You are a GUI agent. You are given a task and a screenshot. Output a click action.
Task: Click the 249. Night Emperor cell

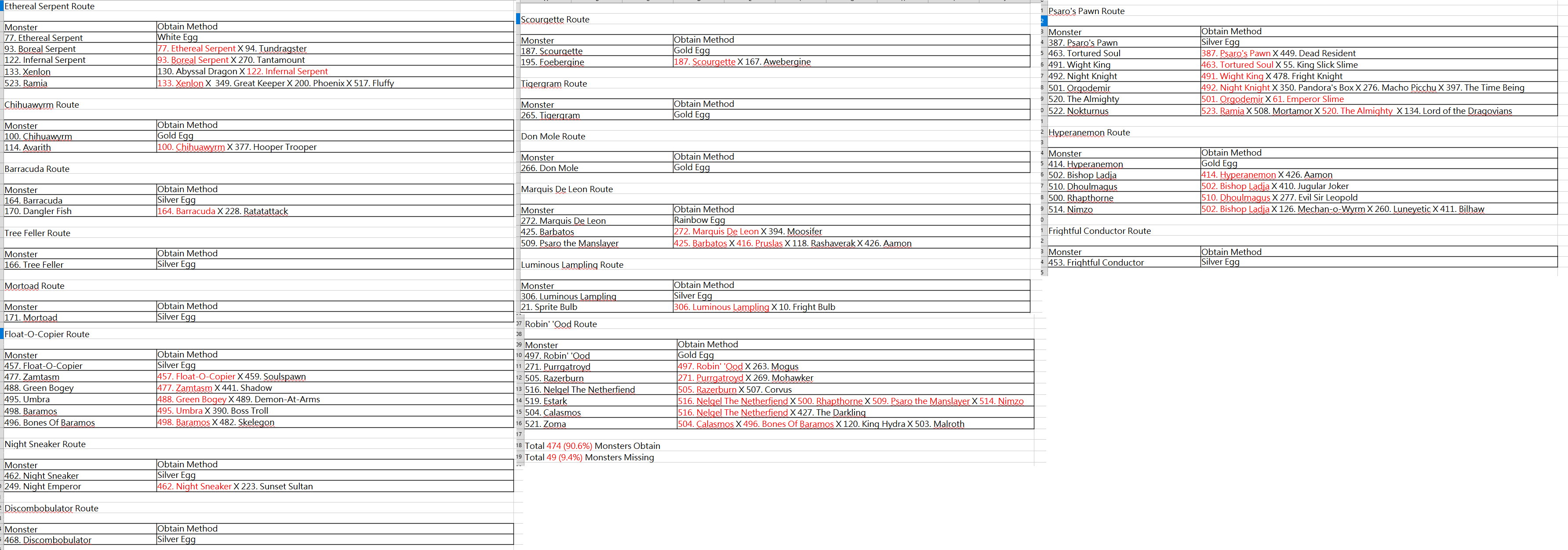(43, 487)
